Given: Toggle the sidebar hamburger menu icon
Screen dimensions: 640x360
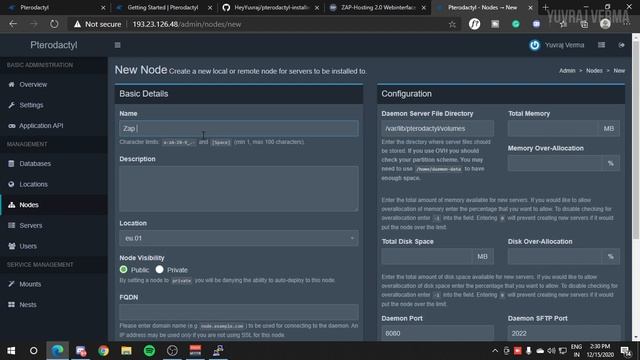Looking at the screenshot, I should click(x=118, y=45).
